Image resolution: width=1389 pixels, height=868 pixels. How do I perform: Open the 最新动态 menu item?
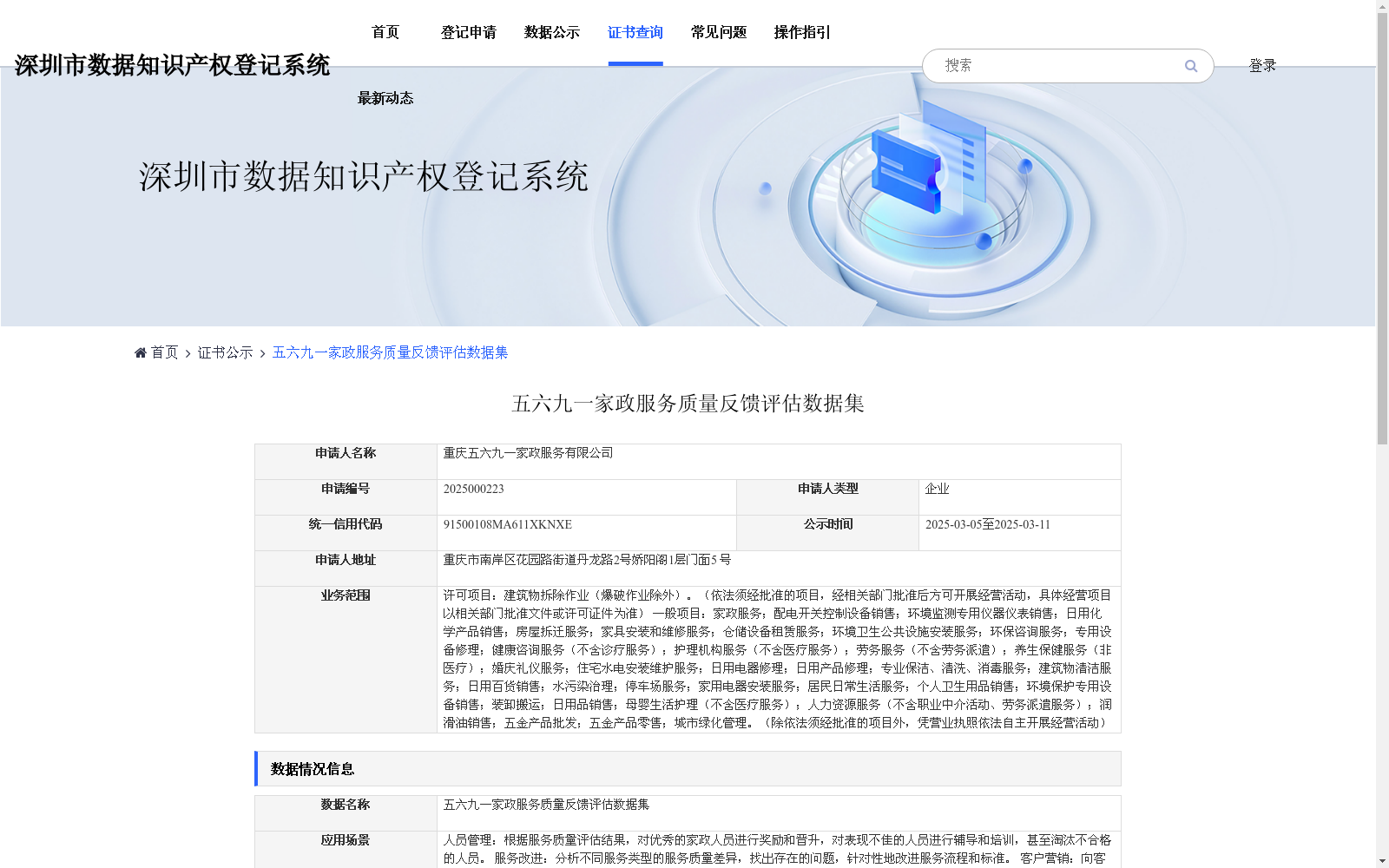(385, 99)
